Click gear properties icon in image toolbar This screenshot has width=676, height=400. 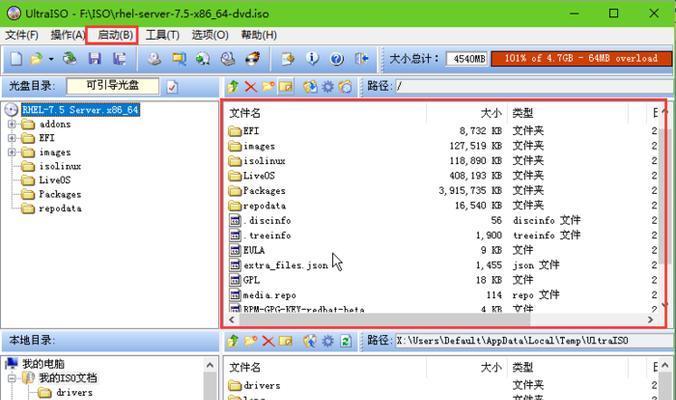pyautogui.click(x=328, y=87)
